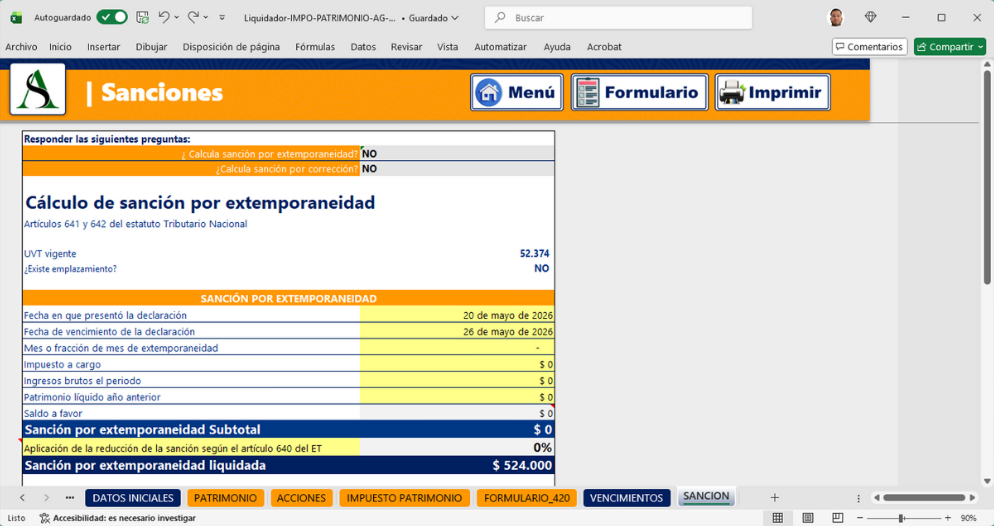The image size is (994, 526).
Task: Click the Comentarios button
Action: pyautogui.click(x=869, y=47)
